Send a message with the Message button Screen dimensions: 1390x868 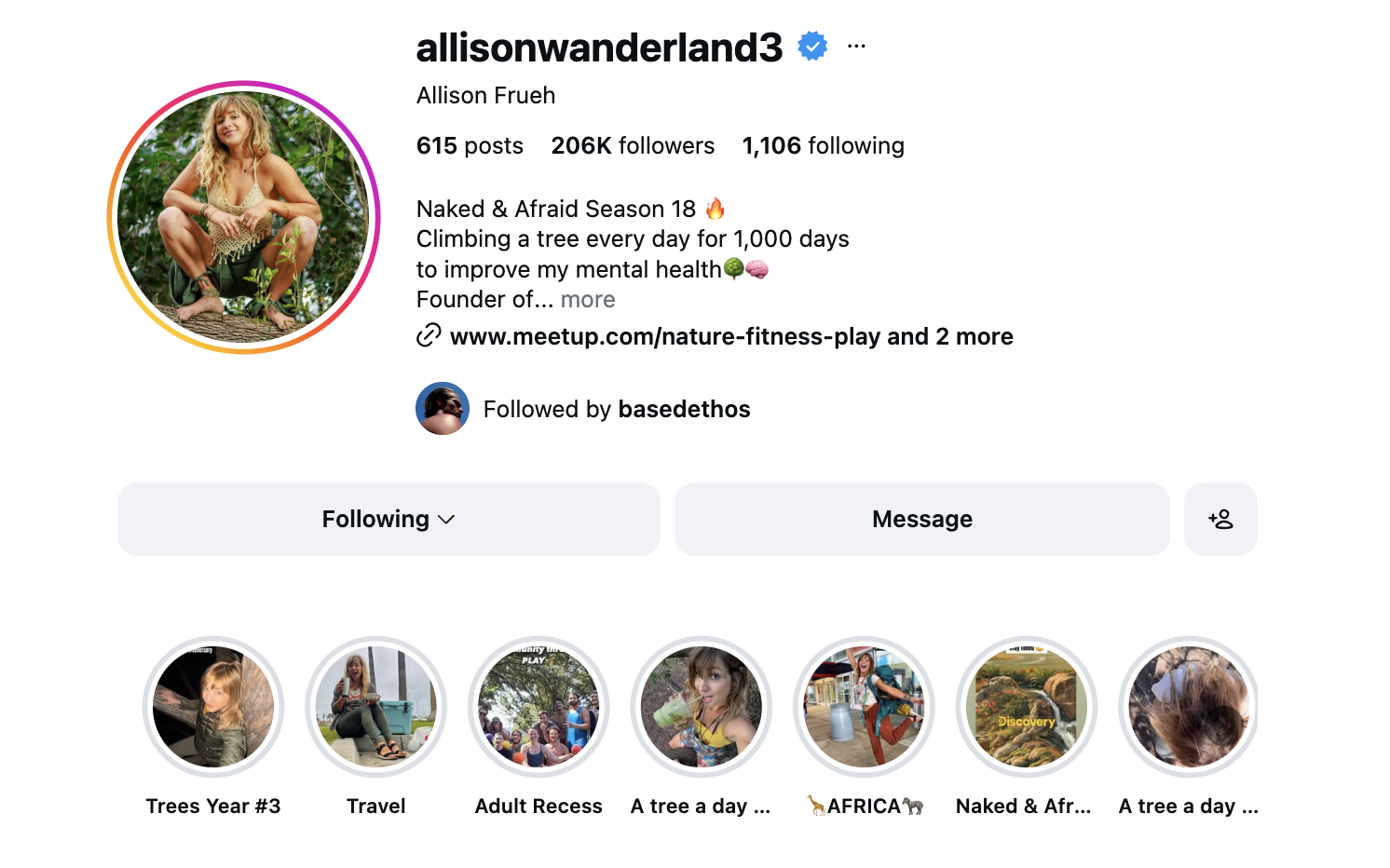tap(922, 519)
